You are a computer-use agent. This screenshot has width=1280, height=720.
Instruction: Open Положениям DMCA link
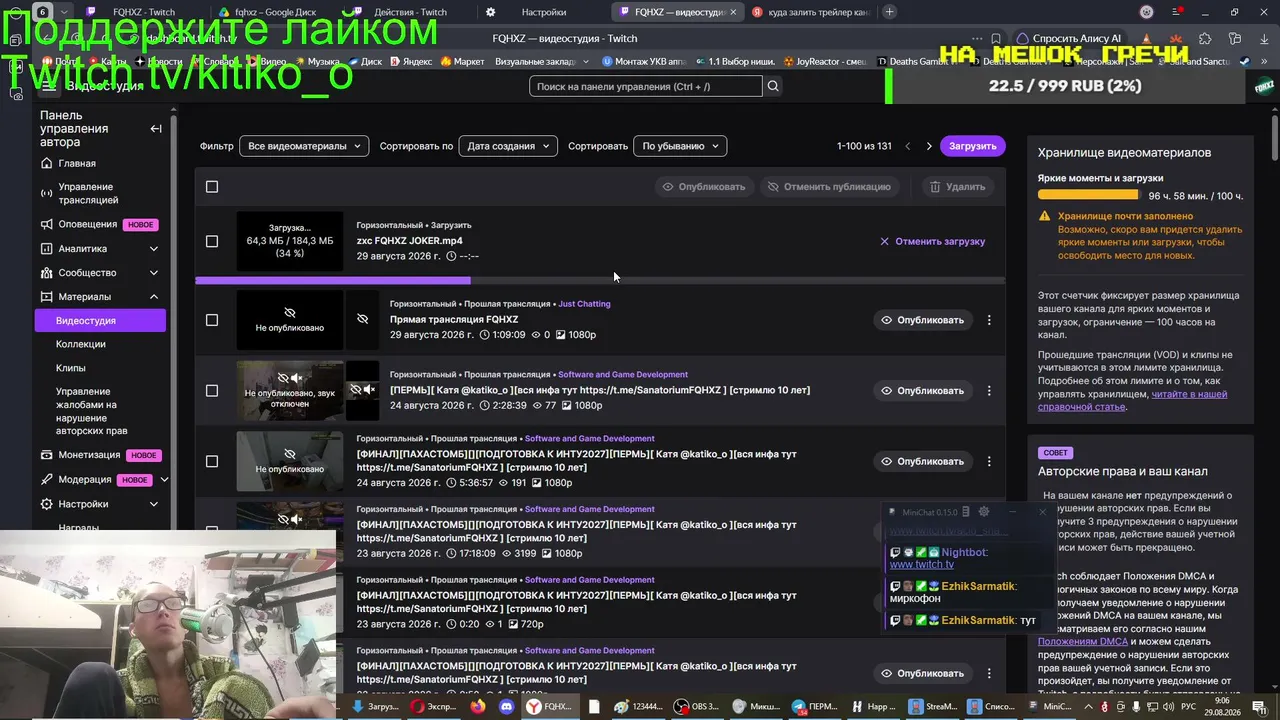point(1083,641)
